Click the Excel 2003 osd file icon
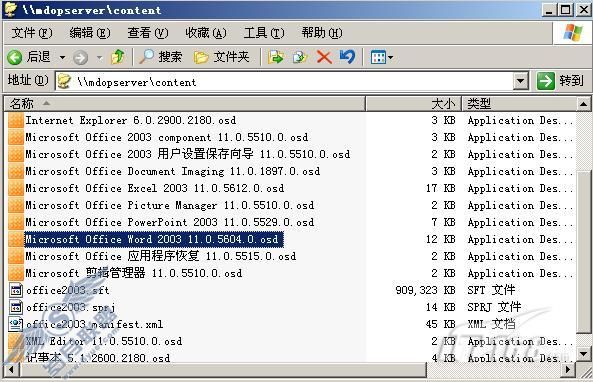Screen dimensions: 593x382 coord(16,188)
